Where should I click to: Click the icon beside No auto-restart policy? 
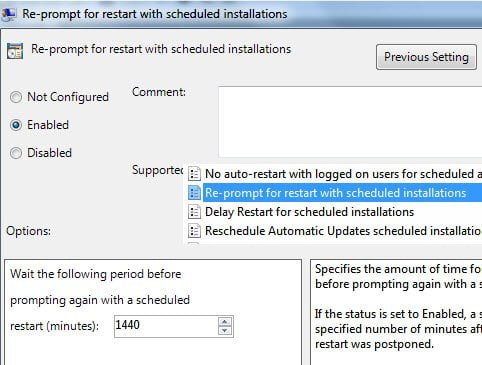(194, 174)
